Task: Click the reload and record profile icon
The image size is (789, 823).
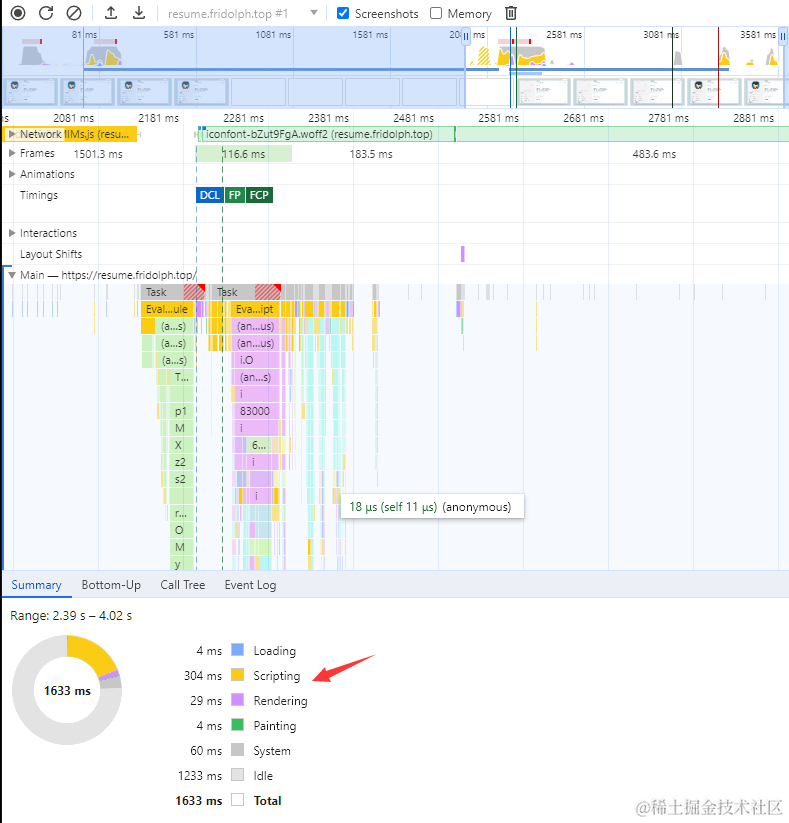Action: (x=46, y=13)
